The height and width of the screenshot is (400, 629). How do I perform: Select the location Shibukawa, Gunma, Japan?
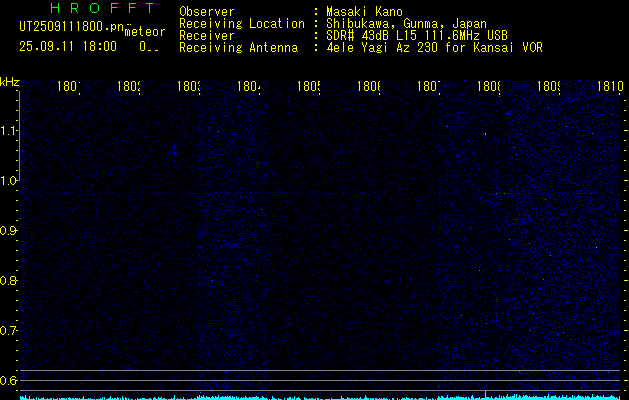click(406, 24)
